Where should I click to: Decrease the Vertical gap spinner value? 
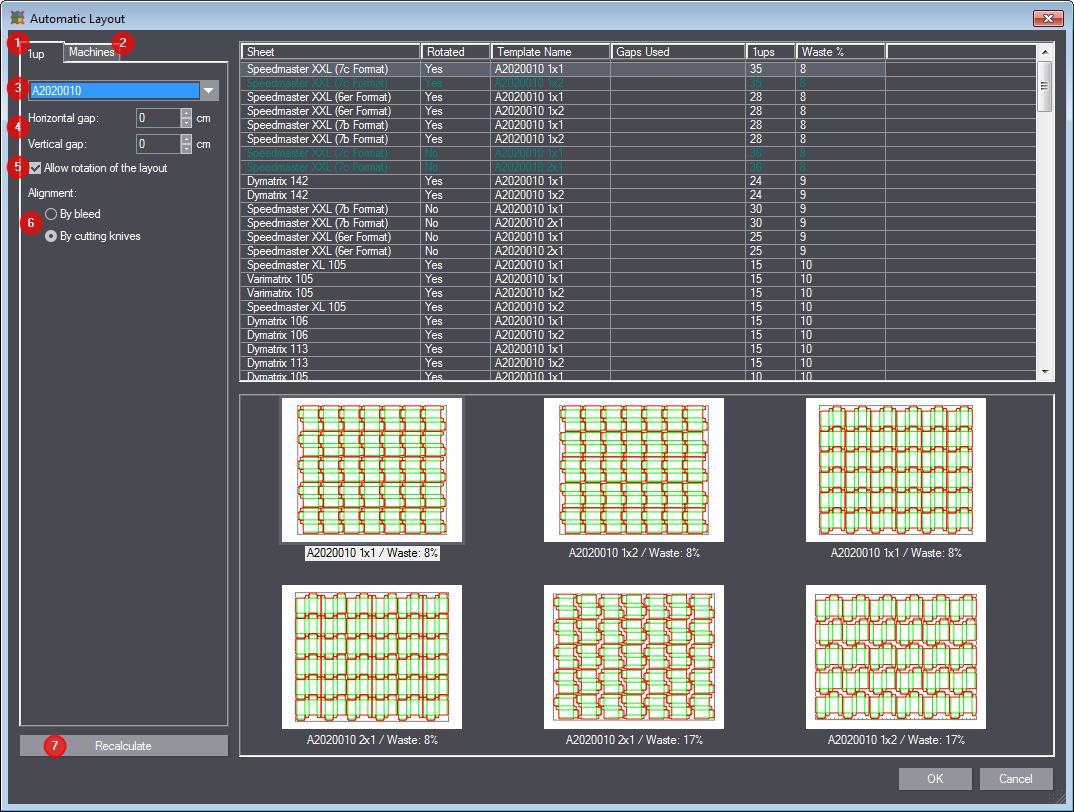pyautogui.click(x=186, y=149)
